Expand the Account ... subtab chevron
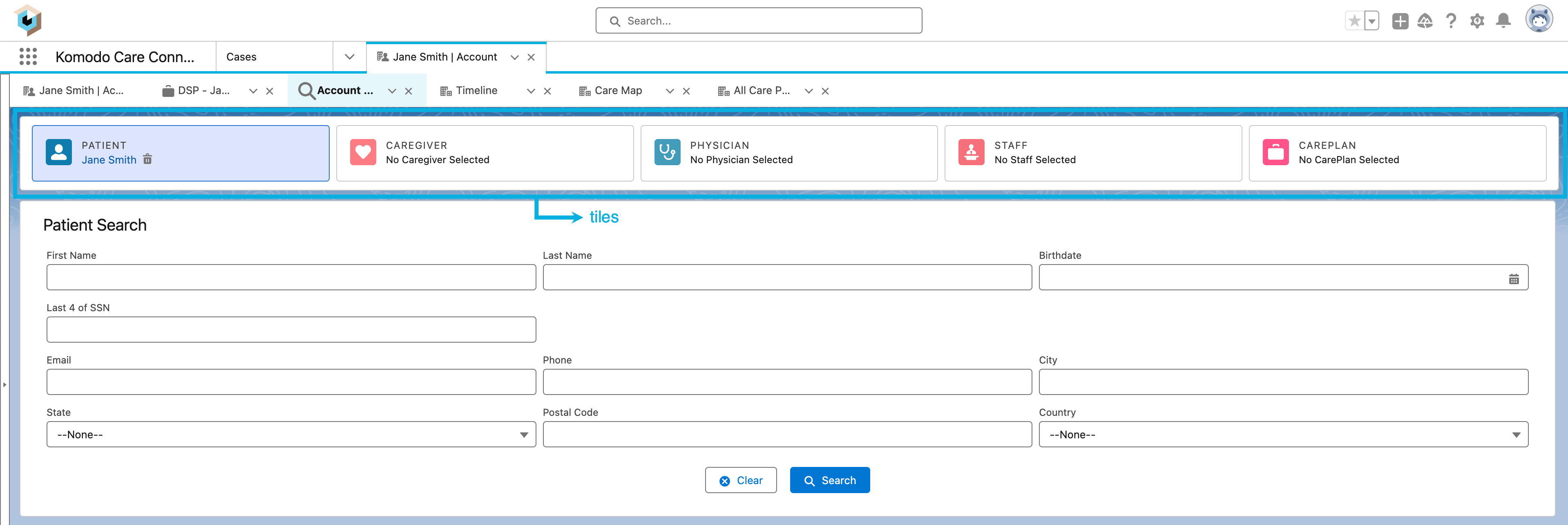This screenshot has width=1568, height=525. tap(392, 91)
